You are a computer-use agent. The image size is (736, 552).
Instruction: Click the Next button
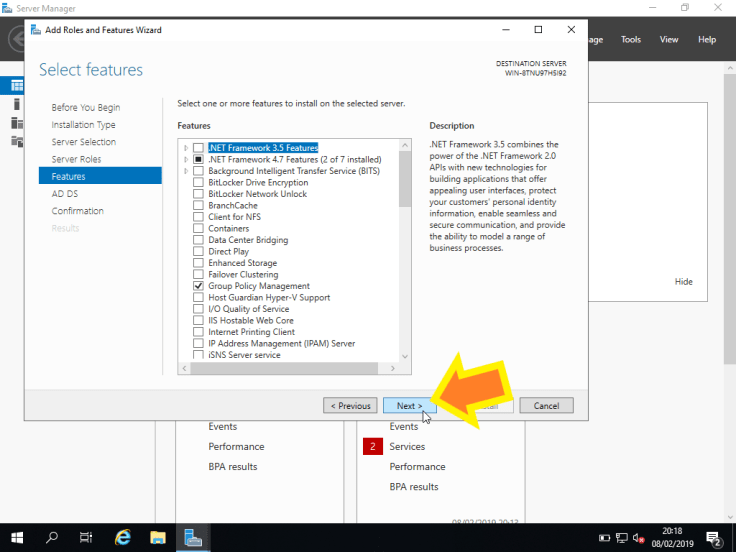tap(409, 406)
